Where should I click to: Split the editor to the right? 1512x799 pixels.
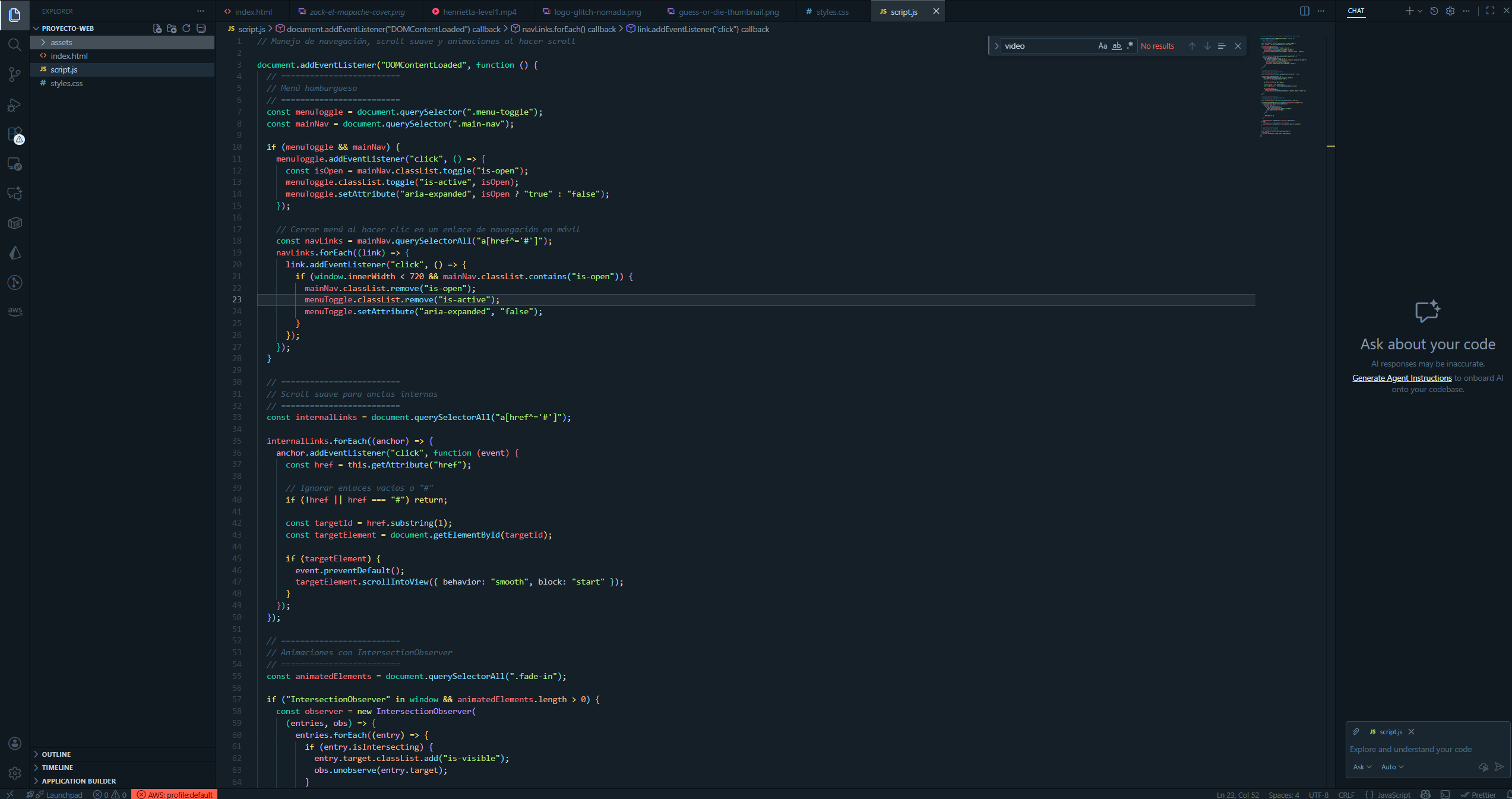pos(1304,11)
